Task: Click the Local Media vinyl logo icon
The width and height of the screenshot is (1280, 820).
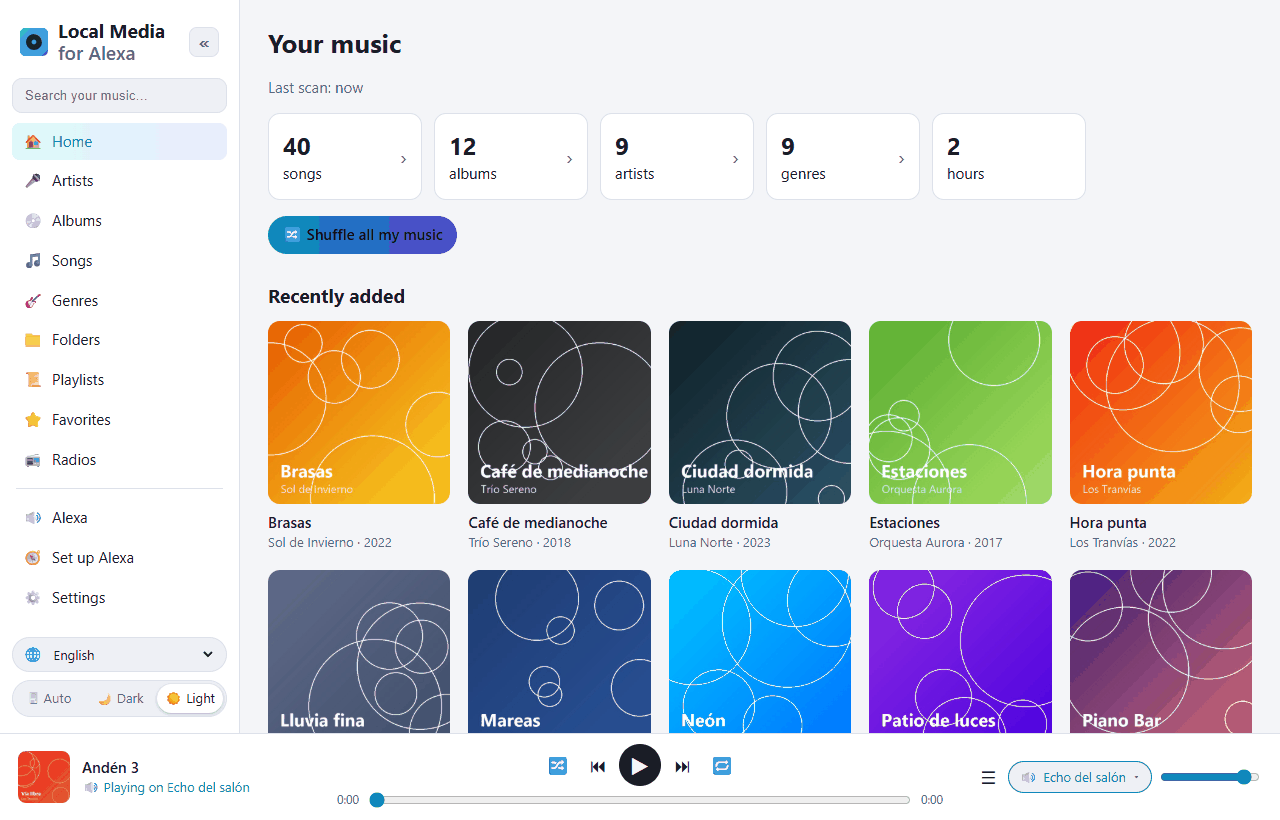Action: (x=34, y=42)
